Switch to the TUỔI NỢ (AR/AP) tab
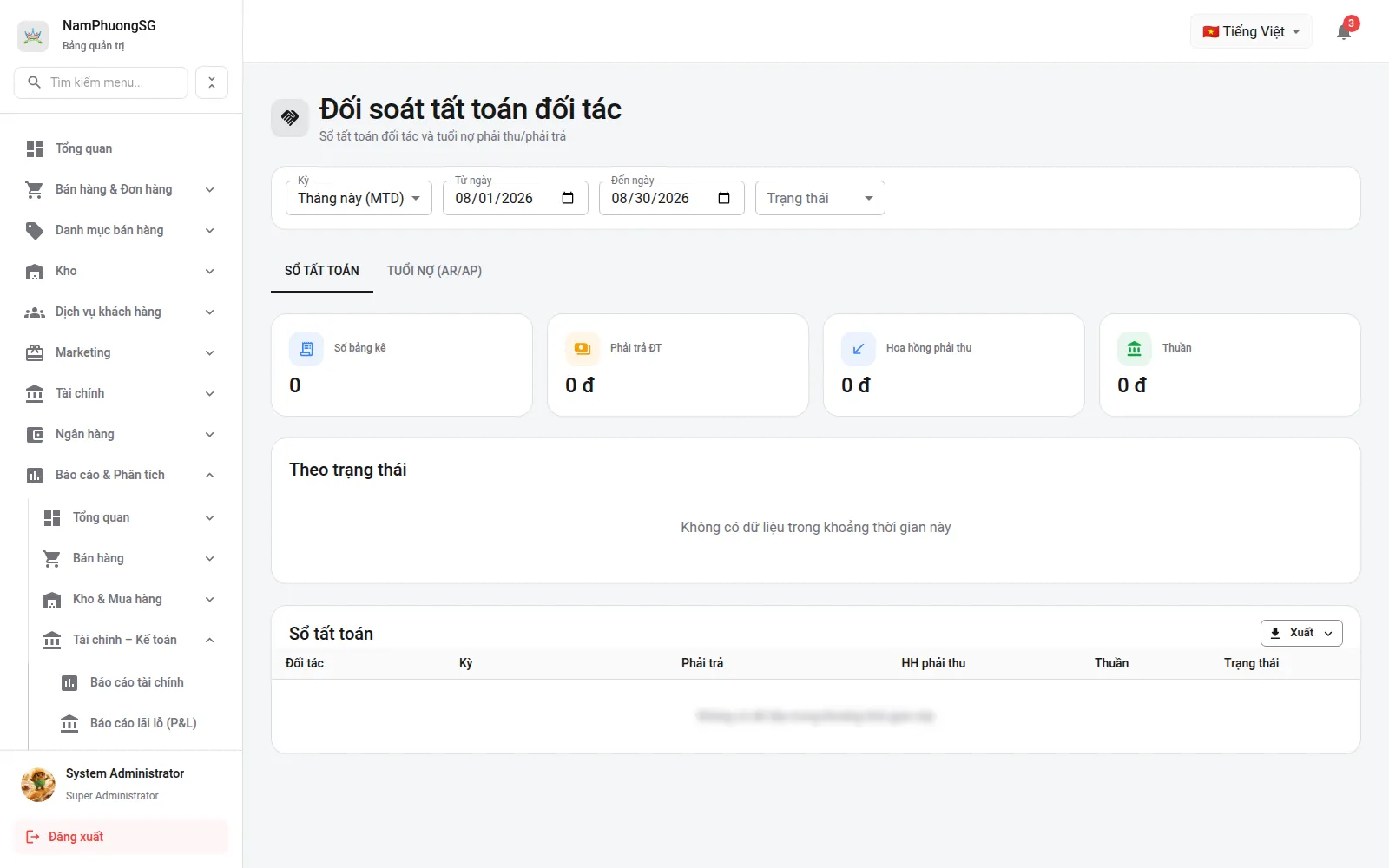This screenshot has width=1389, height=868. coord(434,271)
